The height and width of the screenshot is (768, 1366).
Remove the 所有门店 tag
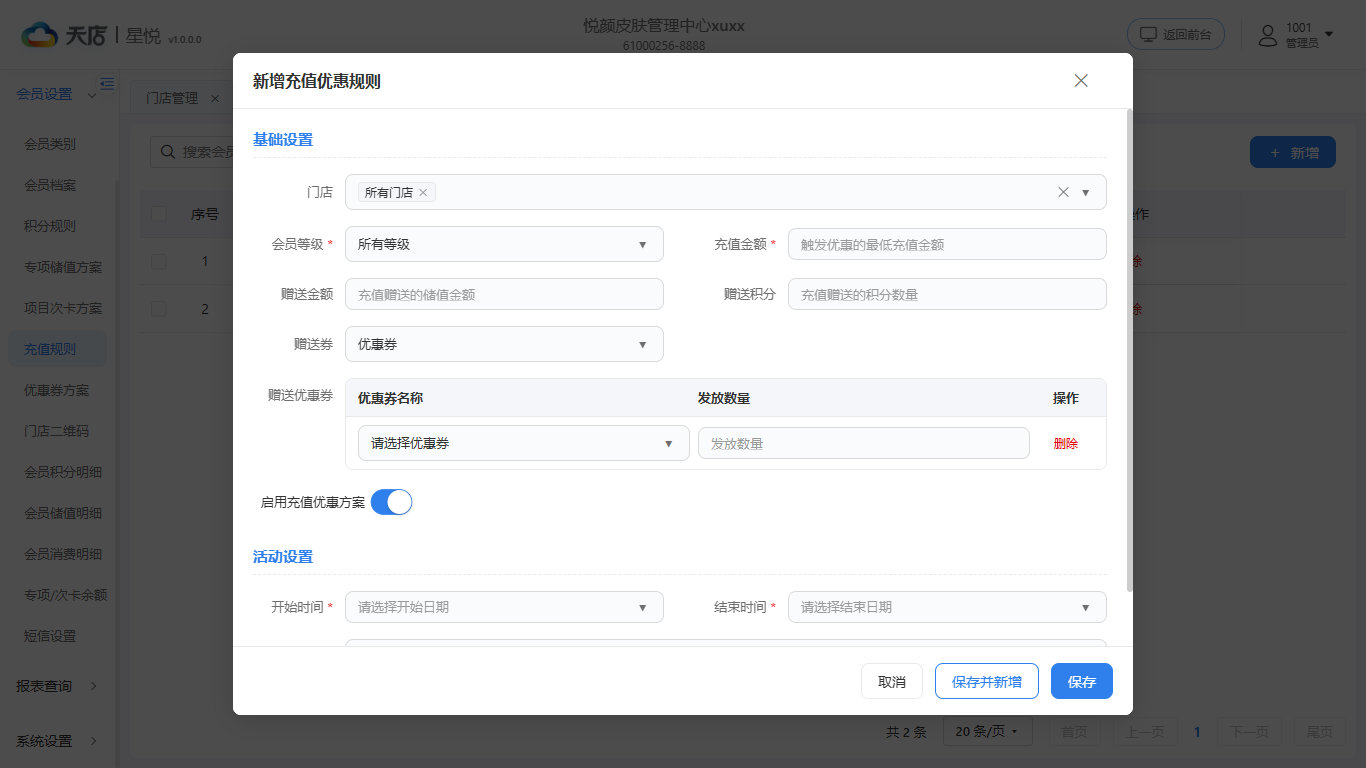[423, 192]
